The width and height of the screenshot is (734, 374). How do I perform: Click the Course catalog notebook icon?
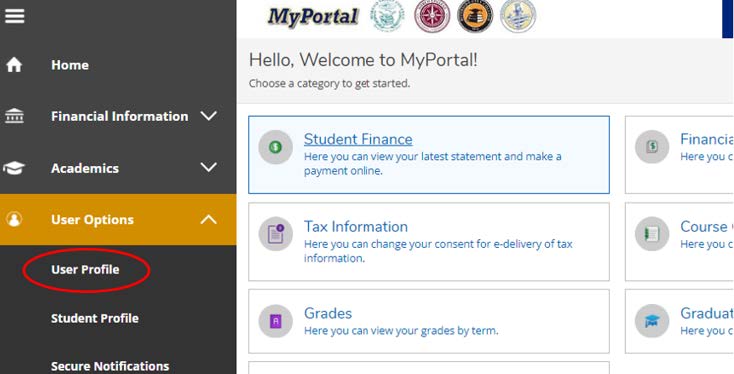(x=652, y=234)
